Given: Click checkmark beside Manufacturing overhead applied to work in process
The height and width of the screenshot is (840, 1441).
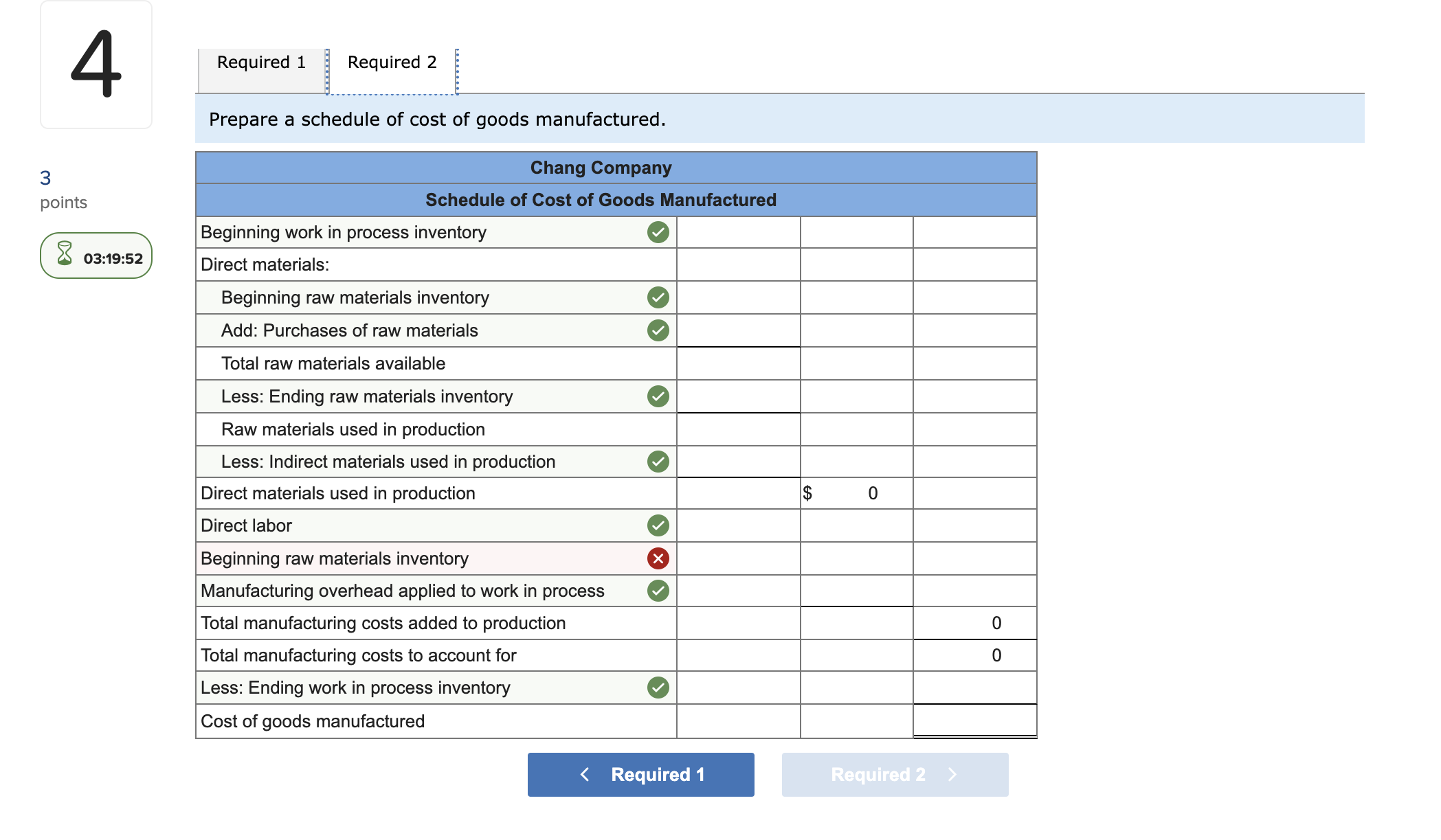Looking at the screenshot, I should point(658,591).
